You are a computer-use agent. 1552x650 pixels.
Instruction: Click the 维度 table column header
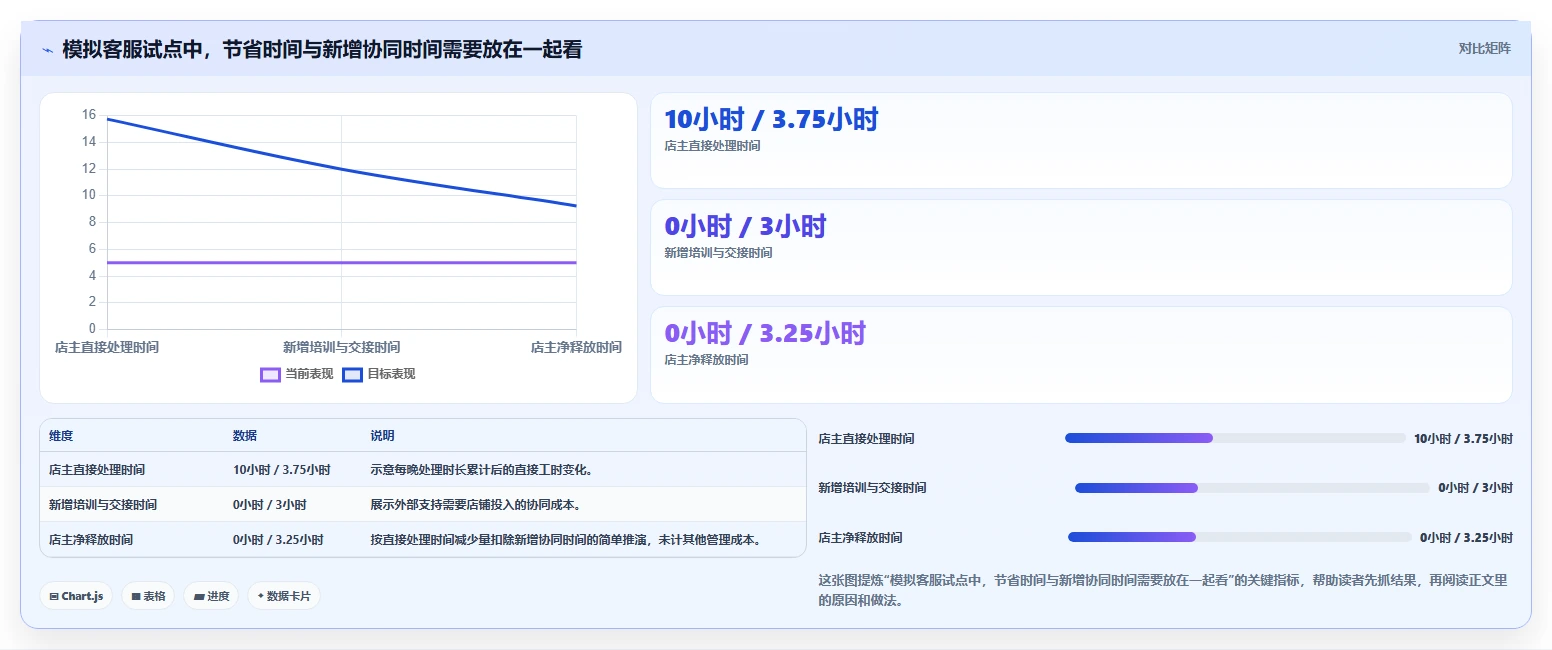[61, 436]
